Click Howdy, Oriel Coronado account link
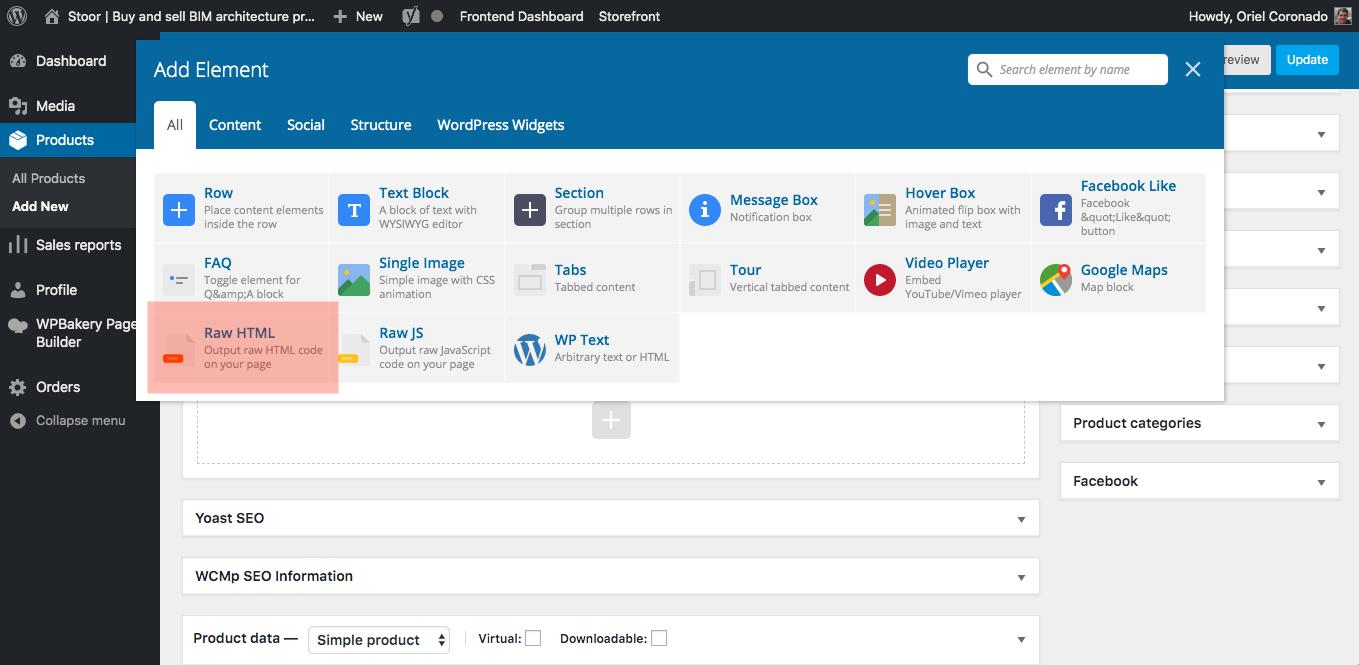Screen dimensions: 1359x665 tap(1270, 16)
